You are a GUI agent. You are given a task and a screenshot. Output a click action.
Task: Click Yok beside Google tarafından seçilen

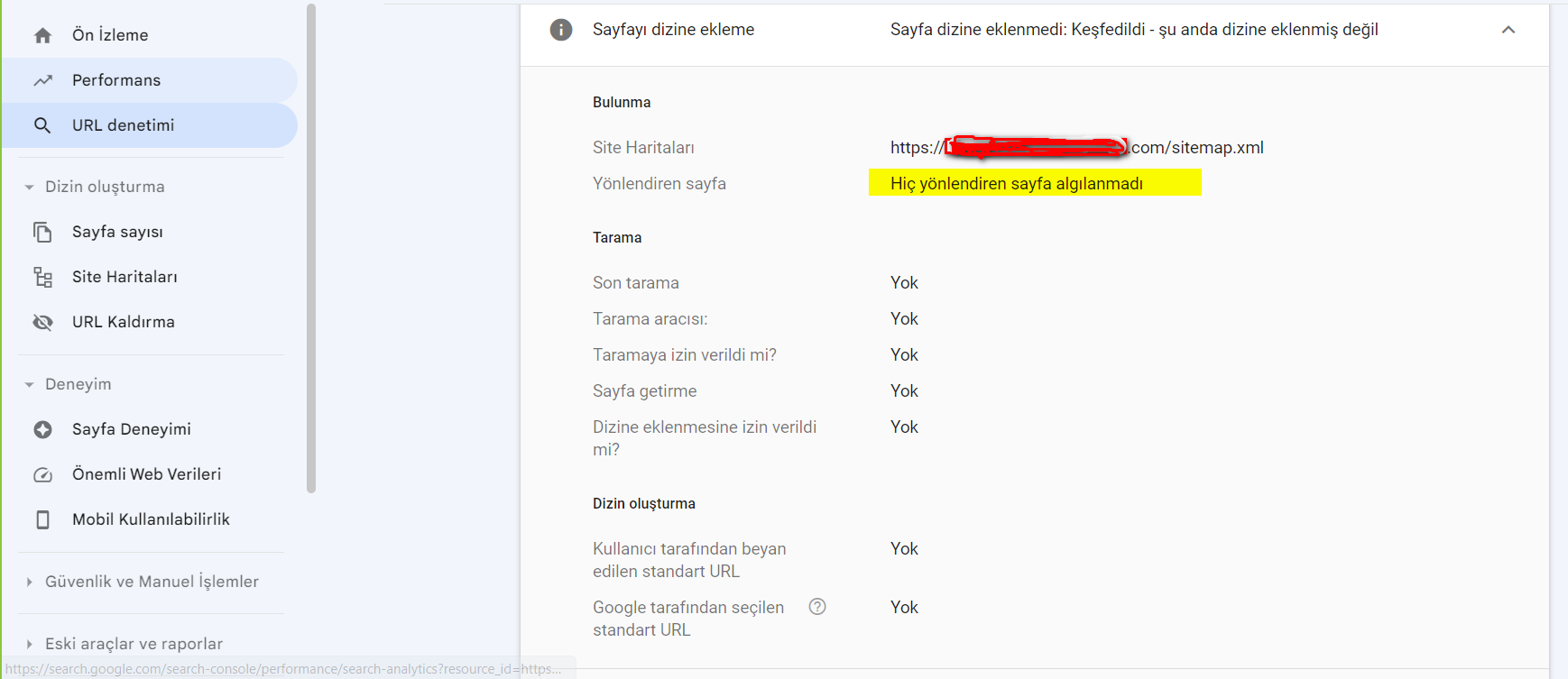904,607
